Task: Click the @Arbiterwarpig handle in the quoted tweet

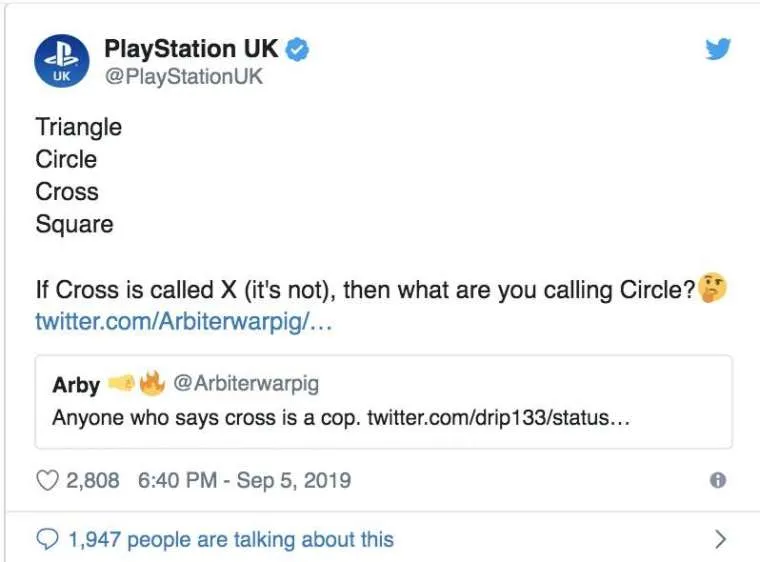Action: pyautogui.click(x=246, y=383)
